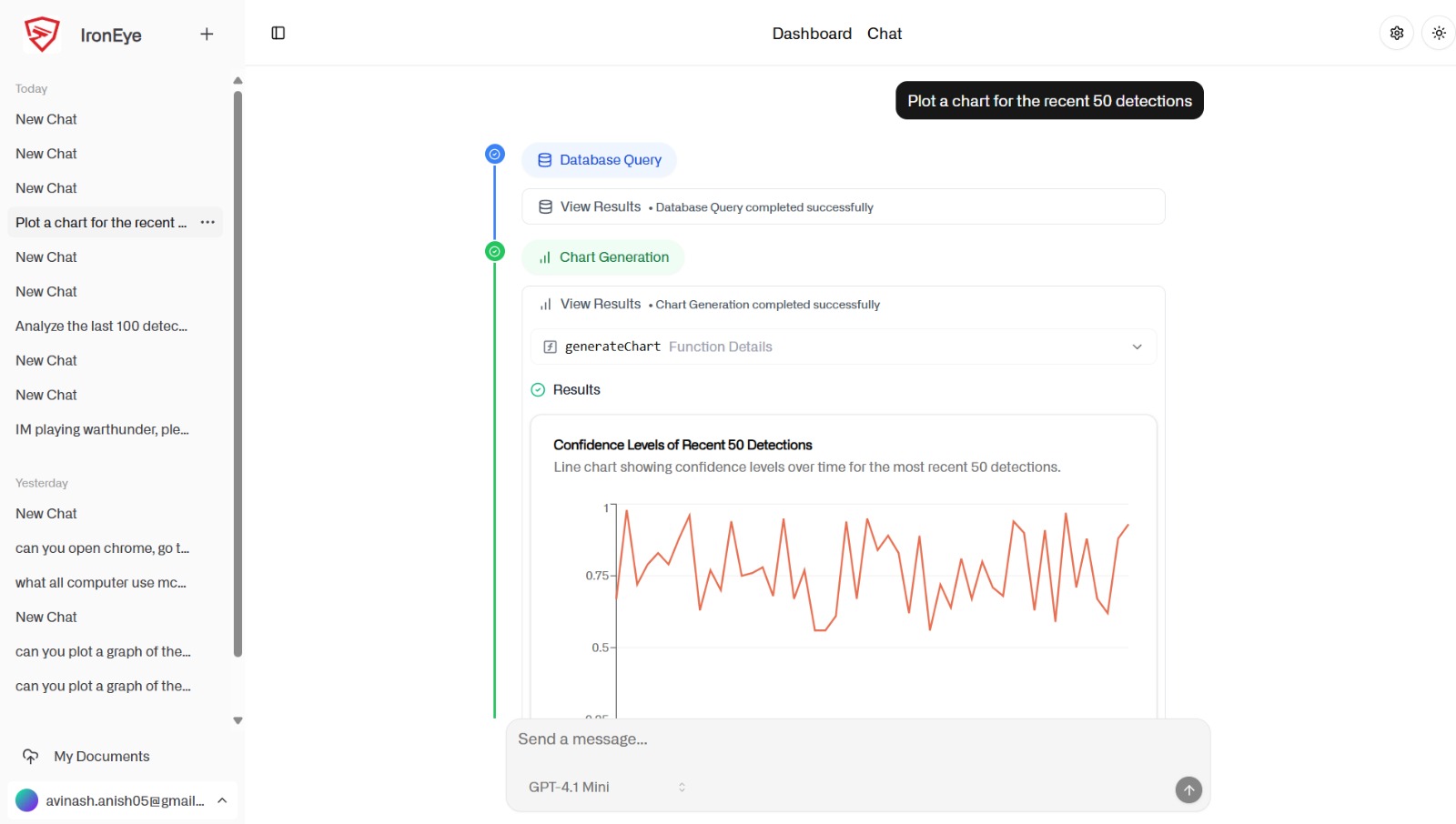Screen dimensions: 1456x824
Task: Open 'Plot a chart for the recent' chat
Action: (x=101, y=222)
